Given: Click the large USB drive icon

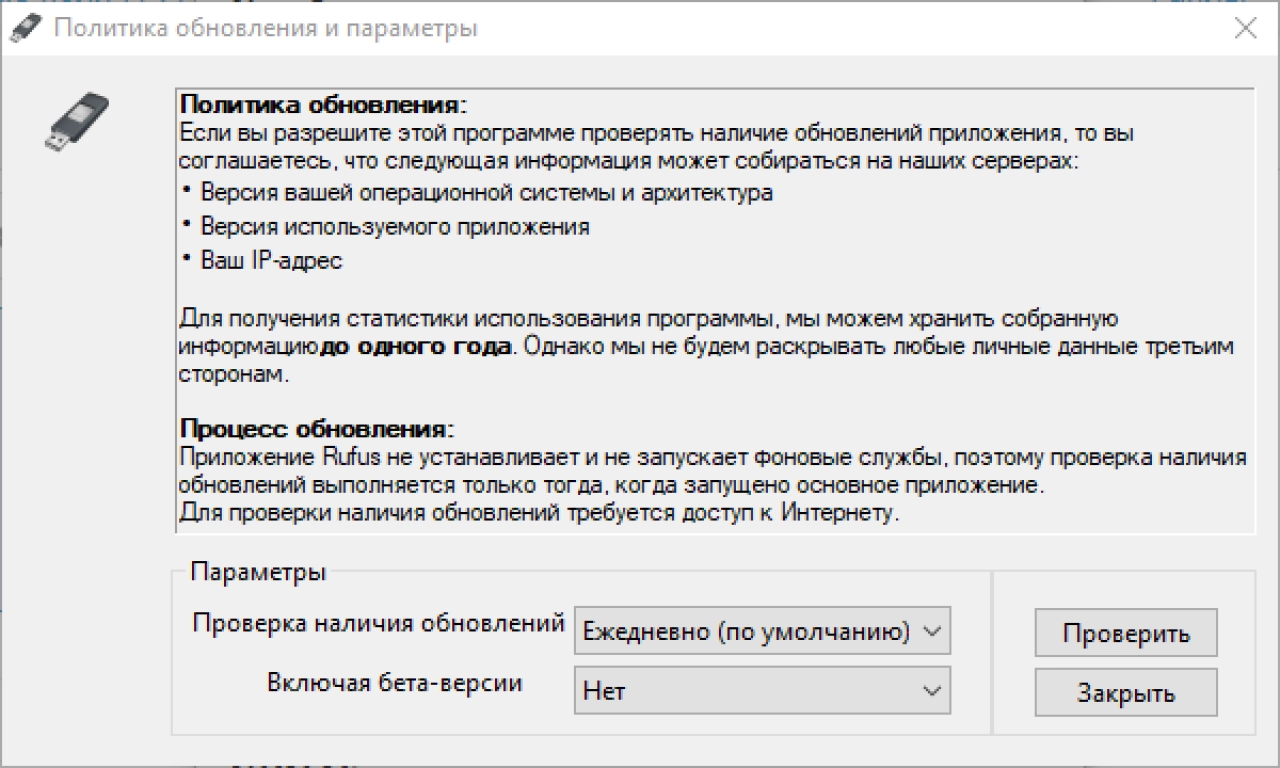Looking at the screenshot, I should click(77, 121).
